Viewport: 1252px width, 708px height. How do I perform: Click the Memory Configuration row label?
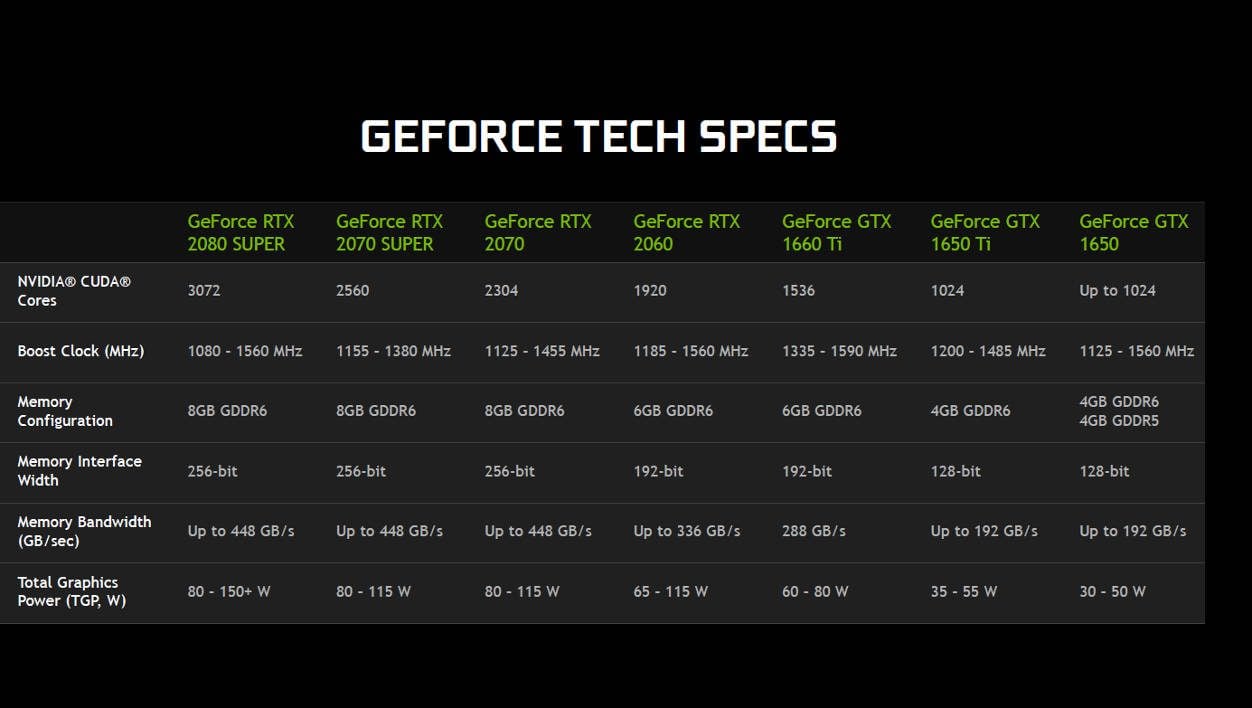tap(65, 411)
